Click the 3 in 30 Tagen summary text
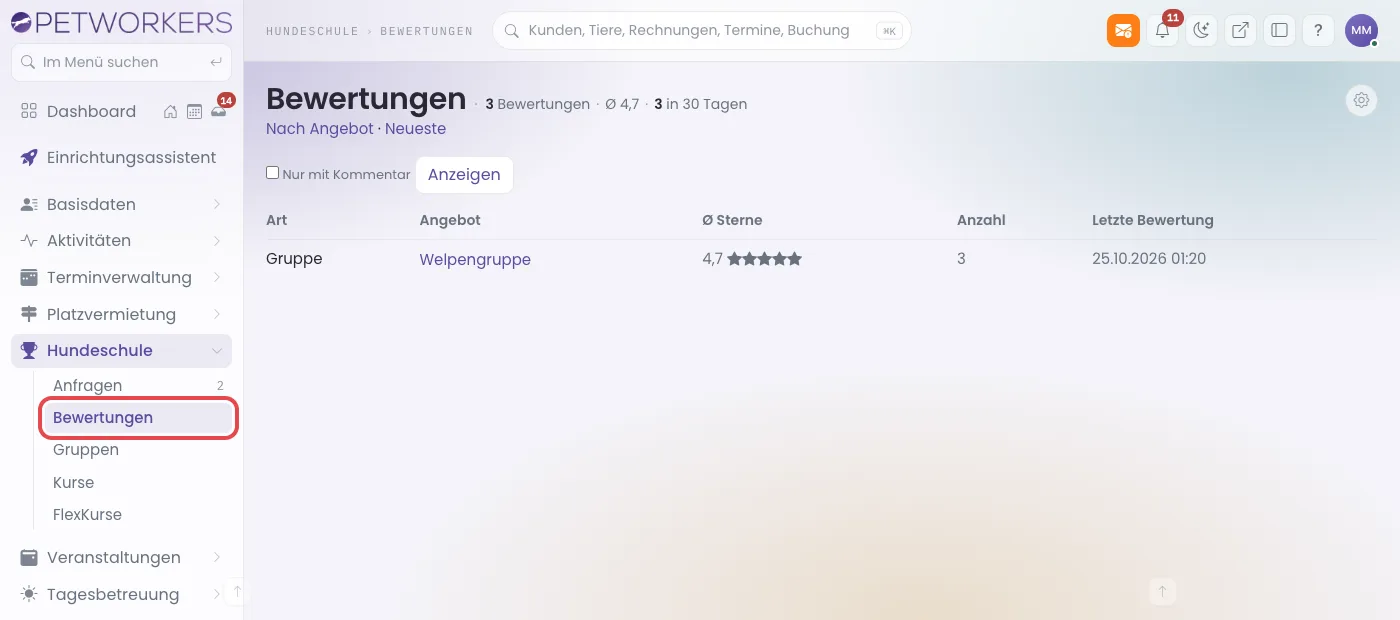The image size is (1400, 620). tap(700, 104)
